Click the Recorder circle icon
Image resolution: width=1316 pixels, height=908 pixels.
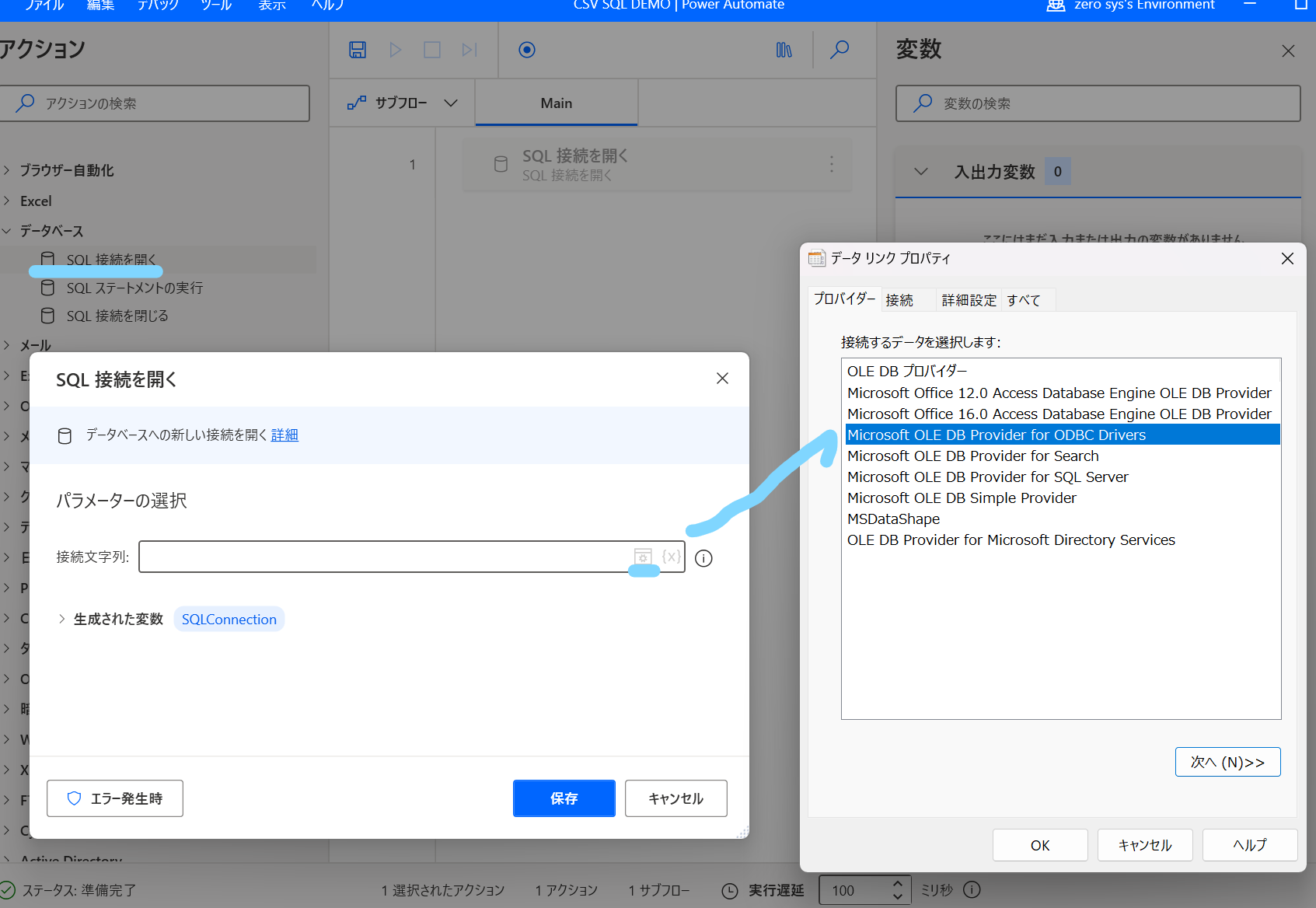(527, 50)
